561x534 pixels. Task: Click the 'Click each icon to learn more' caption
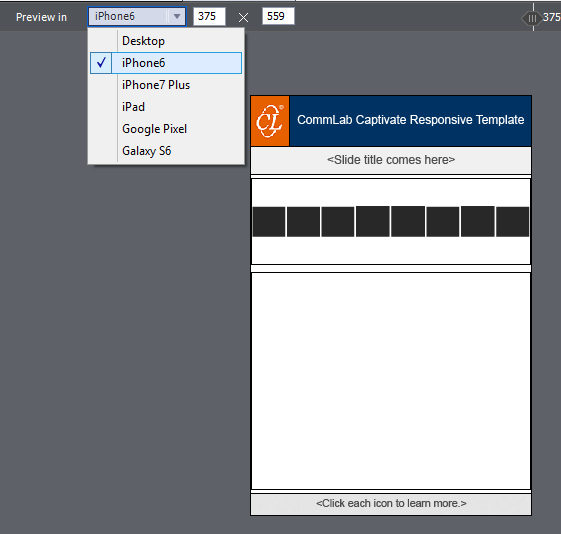pyautogui.click(x=391, y=503)
